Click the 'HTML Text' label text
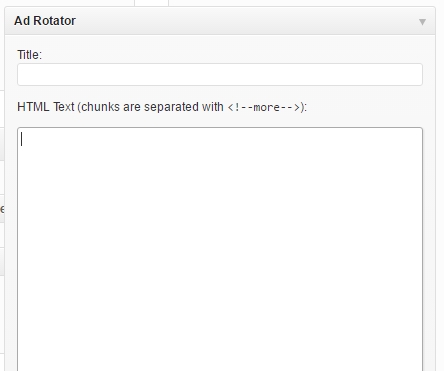 tap(46, 107)
